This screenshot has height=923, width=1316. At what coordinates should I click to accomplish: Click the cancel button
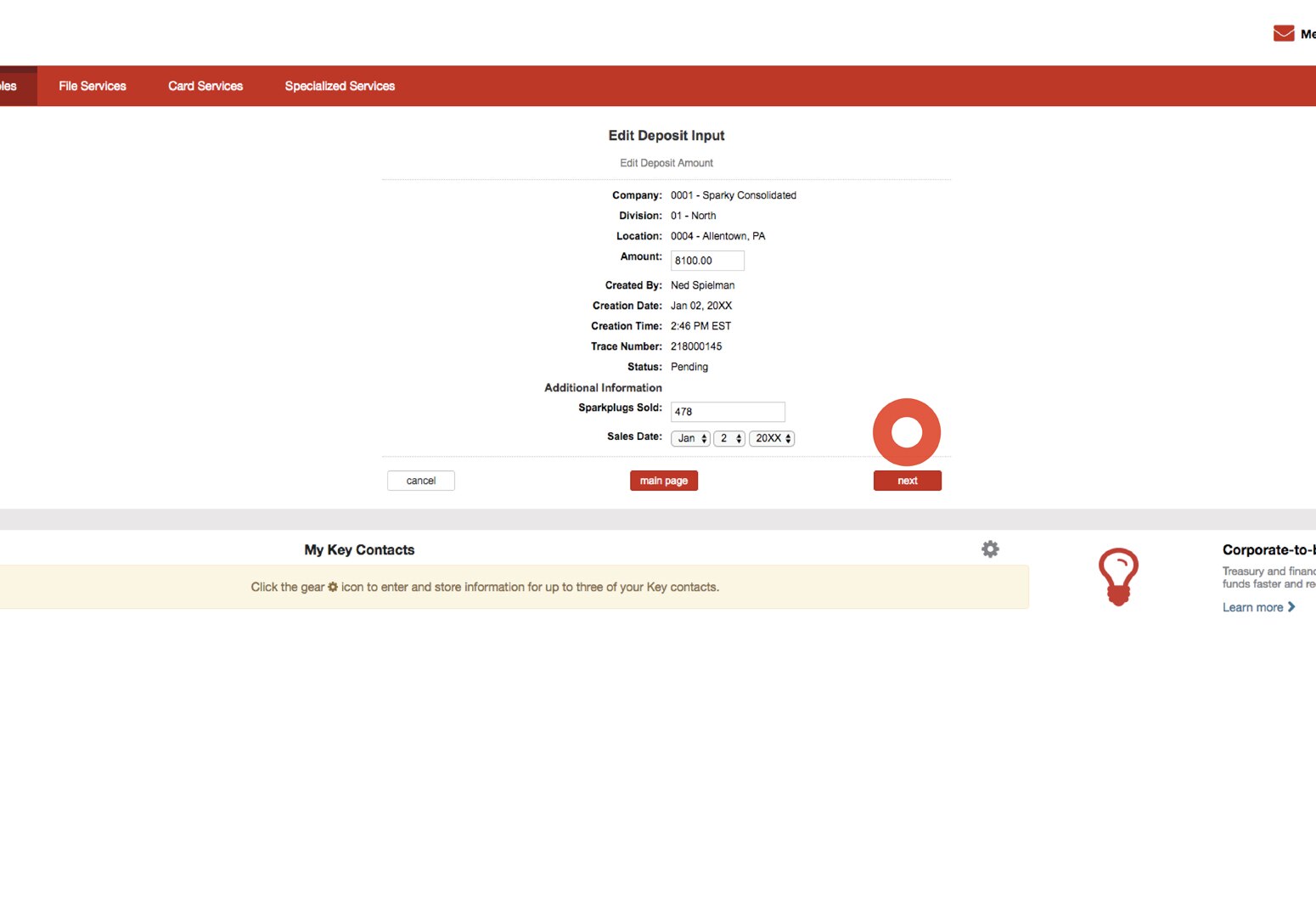(420, 480)
